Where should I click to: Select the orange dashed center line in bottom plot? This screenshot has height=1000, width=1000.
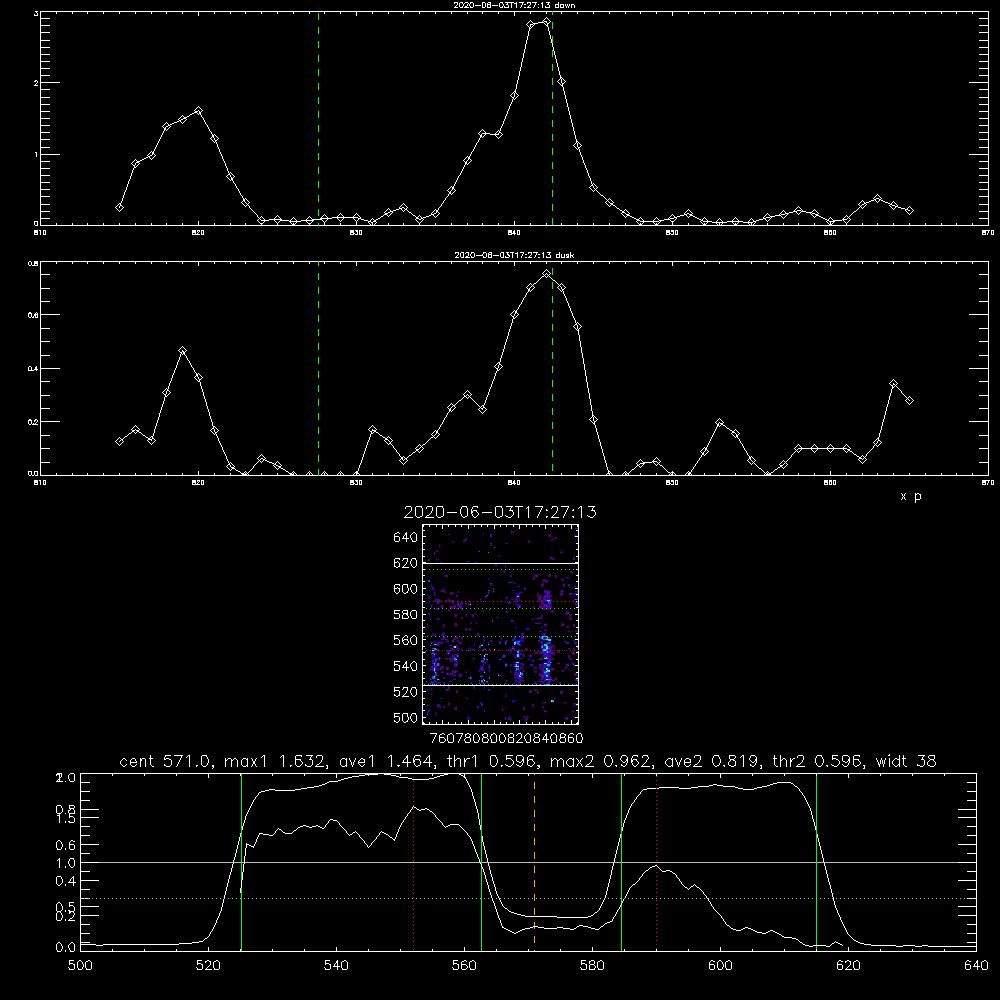[534, 861]
